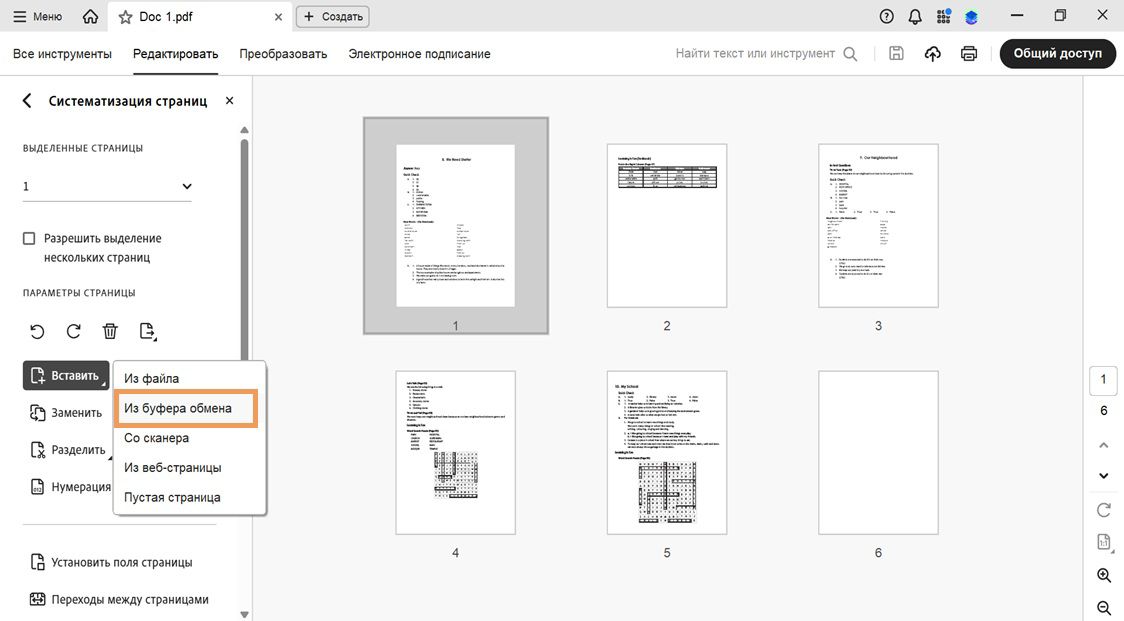
Task: Go to the Home screen icon
Action: point(90,16)
